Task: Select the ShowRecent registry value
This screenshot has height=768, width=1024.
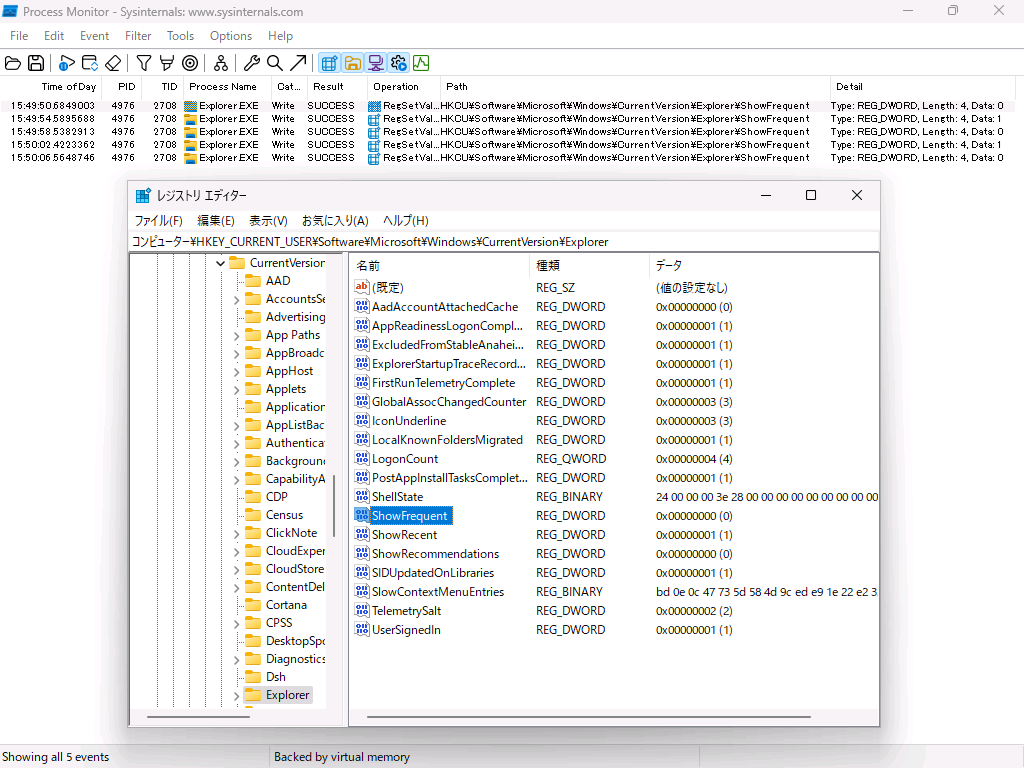Action: [404, 534]
